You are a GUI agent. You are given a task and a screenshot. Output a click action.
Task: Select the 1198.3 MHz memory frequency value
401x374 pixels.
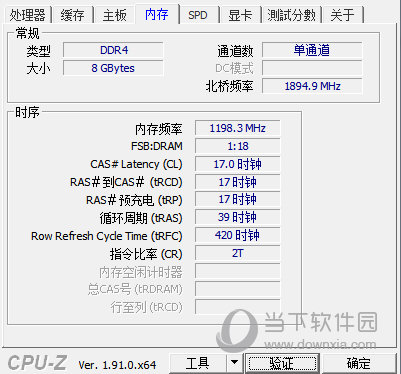pos(237,128)
